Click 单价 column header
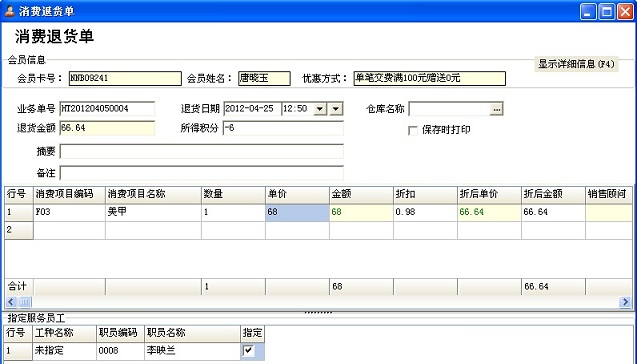Viewport: 637px width, 364px height. pyautogui.click(x=297, y=195)
